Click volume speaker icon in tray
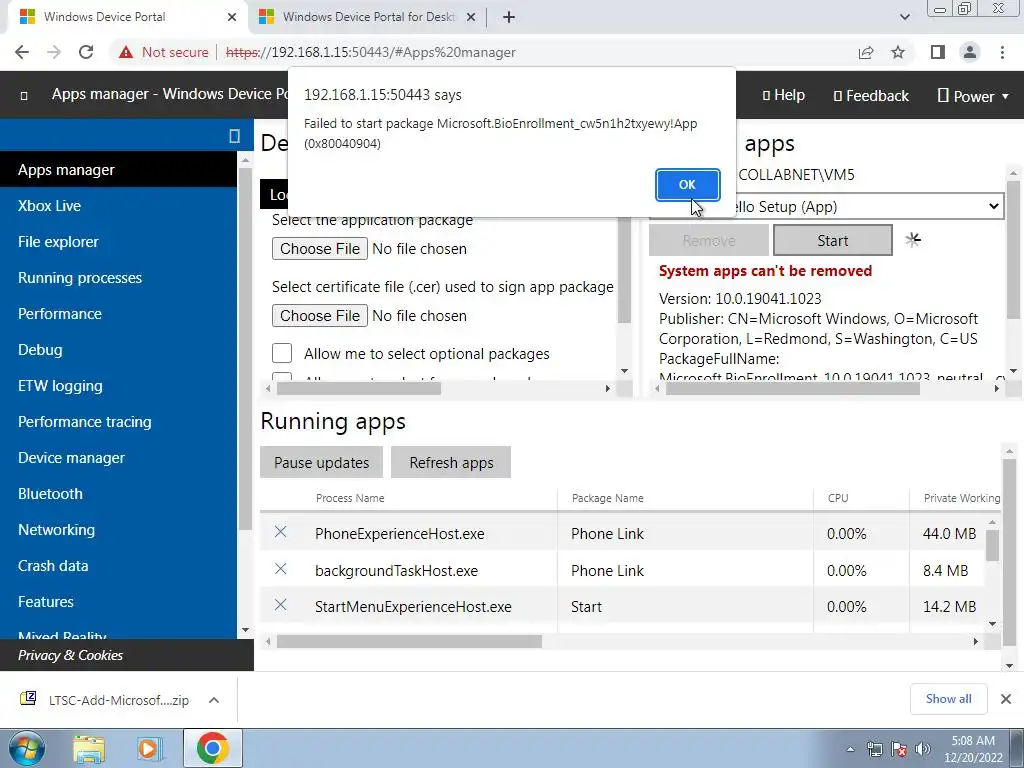The height and width of the screenshot is (768, 1024). click(x=923, y=749)
